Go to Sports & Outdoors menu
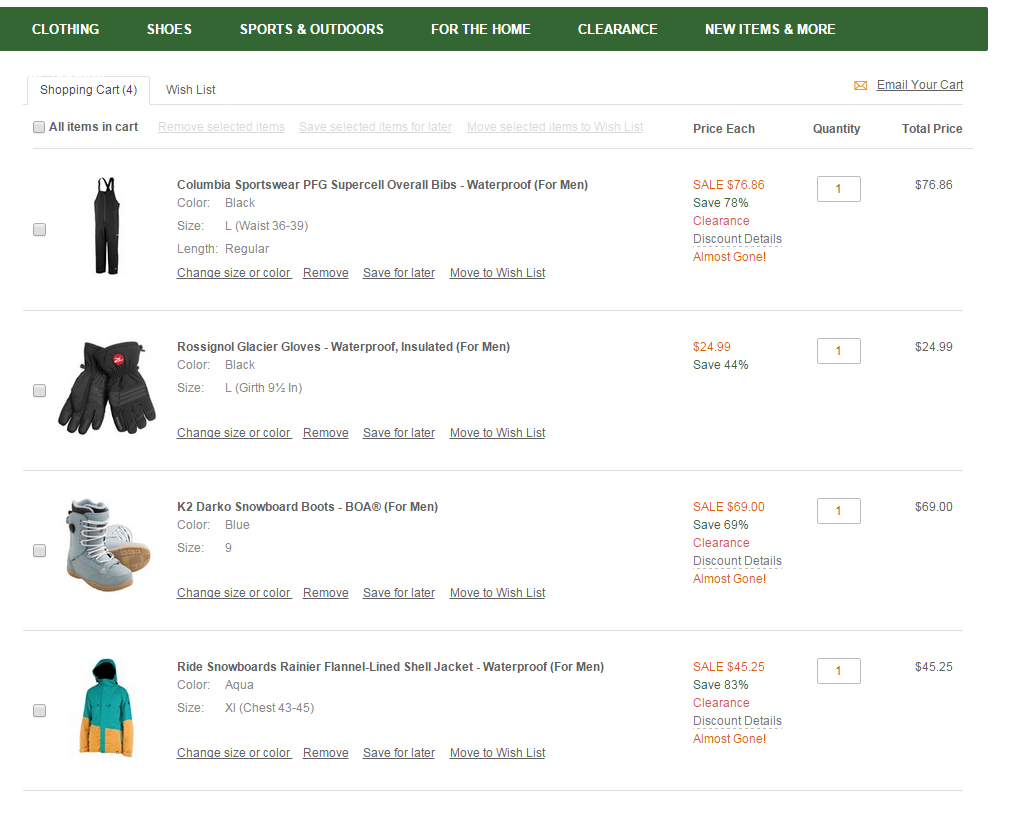The image size is (1029, 822). tap(312, 29)
